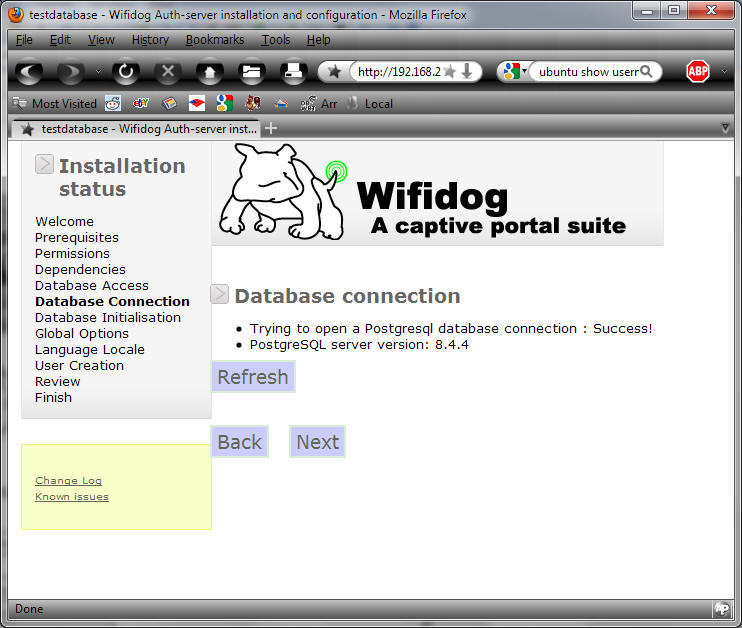Open the Bookmarks menu

click(x=215, y=40)
